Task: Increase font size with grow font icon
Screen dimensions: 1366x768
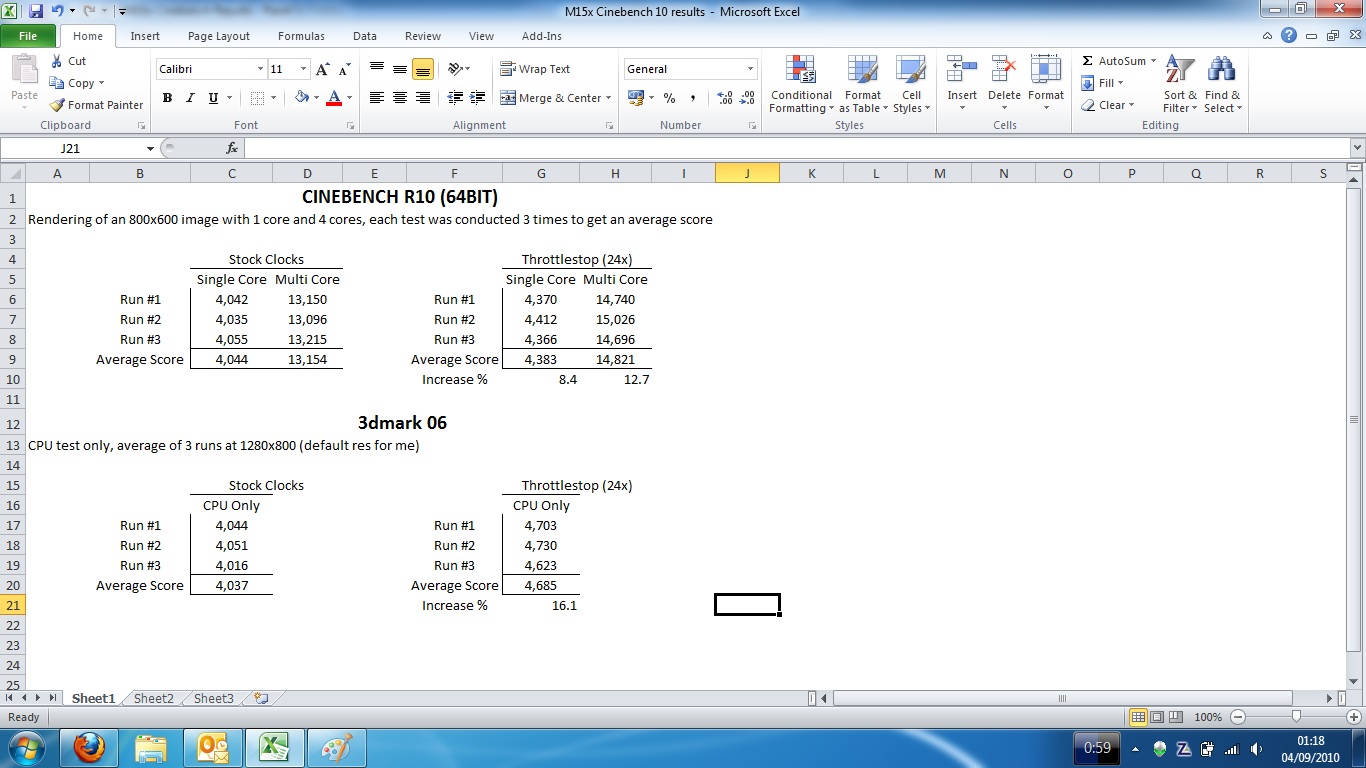Action: pyautogui.click(x=322, y=69)
